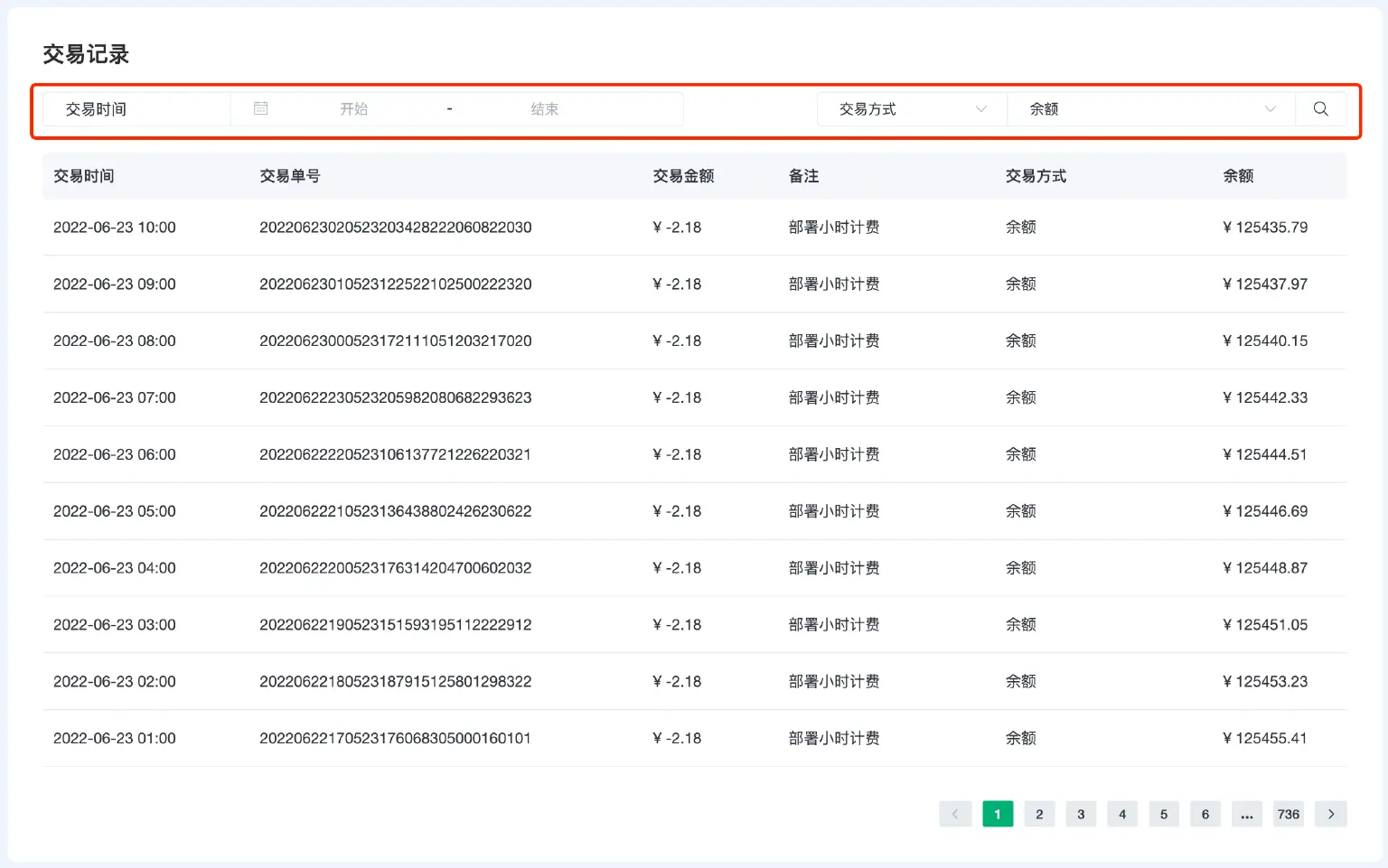
Task: Expand the 交易时间 date range selector
Action: pos(136,108)
